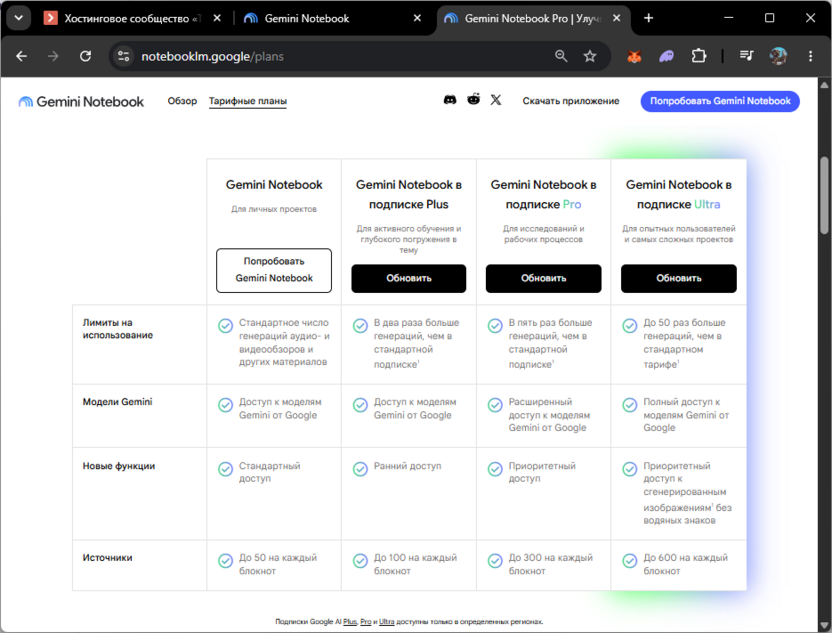
Task: Click checkmark beside В пять раз больше
Action: pyautogui.click(x=495, y=326)
